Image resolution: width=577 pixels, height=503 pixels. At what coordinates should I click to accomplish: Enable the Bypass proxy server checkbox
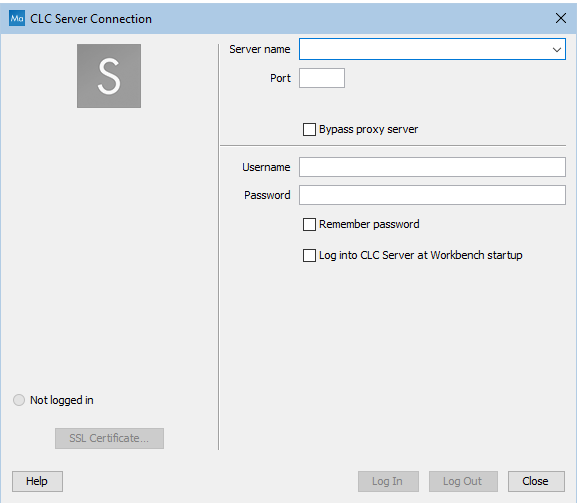[309, 130]
